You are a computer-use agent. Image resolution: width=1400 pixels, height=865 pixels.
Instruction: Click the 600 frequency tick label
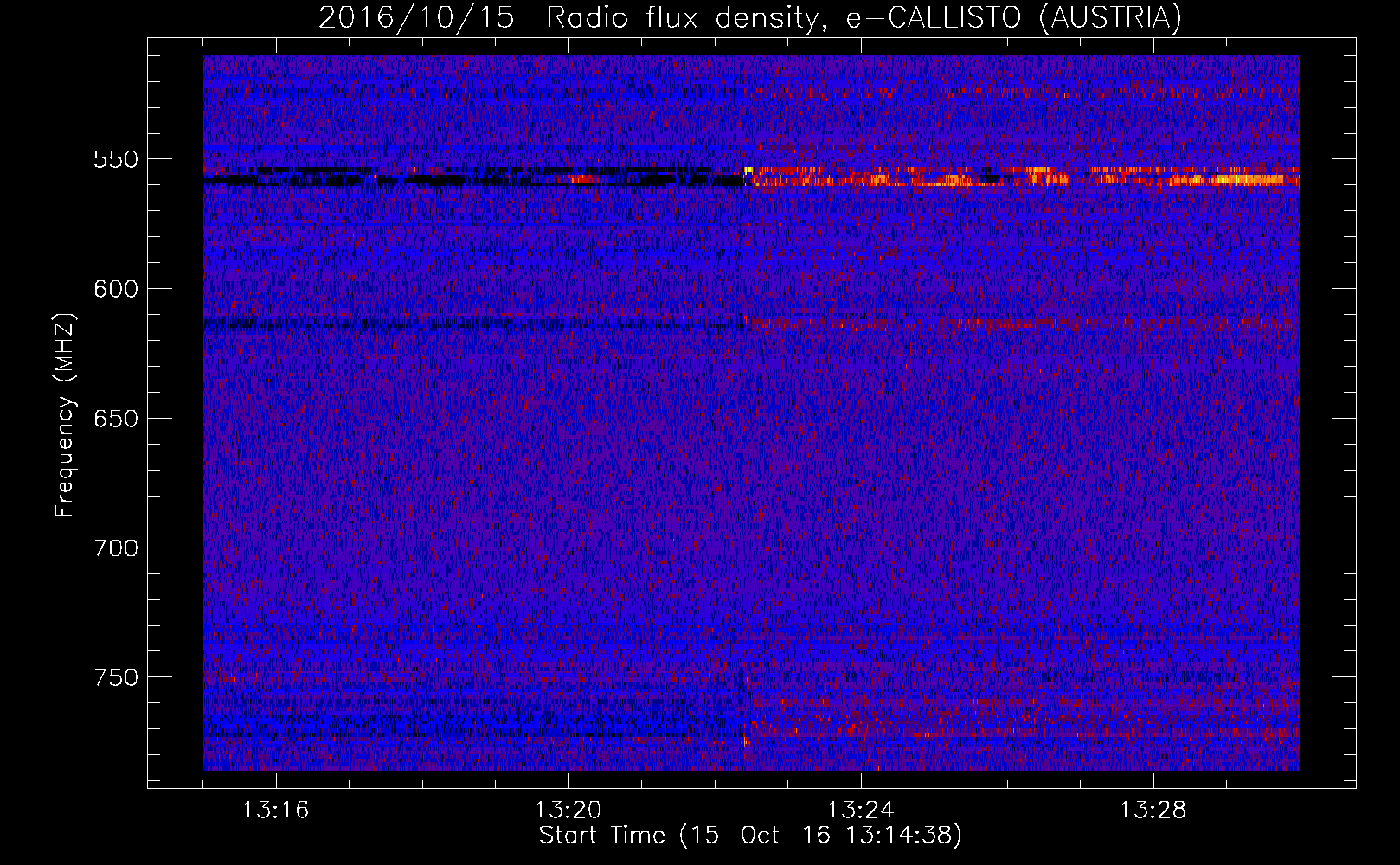click(x=116, y=289)
